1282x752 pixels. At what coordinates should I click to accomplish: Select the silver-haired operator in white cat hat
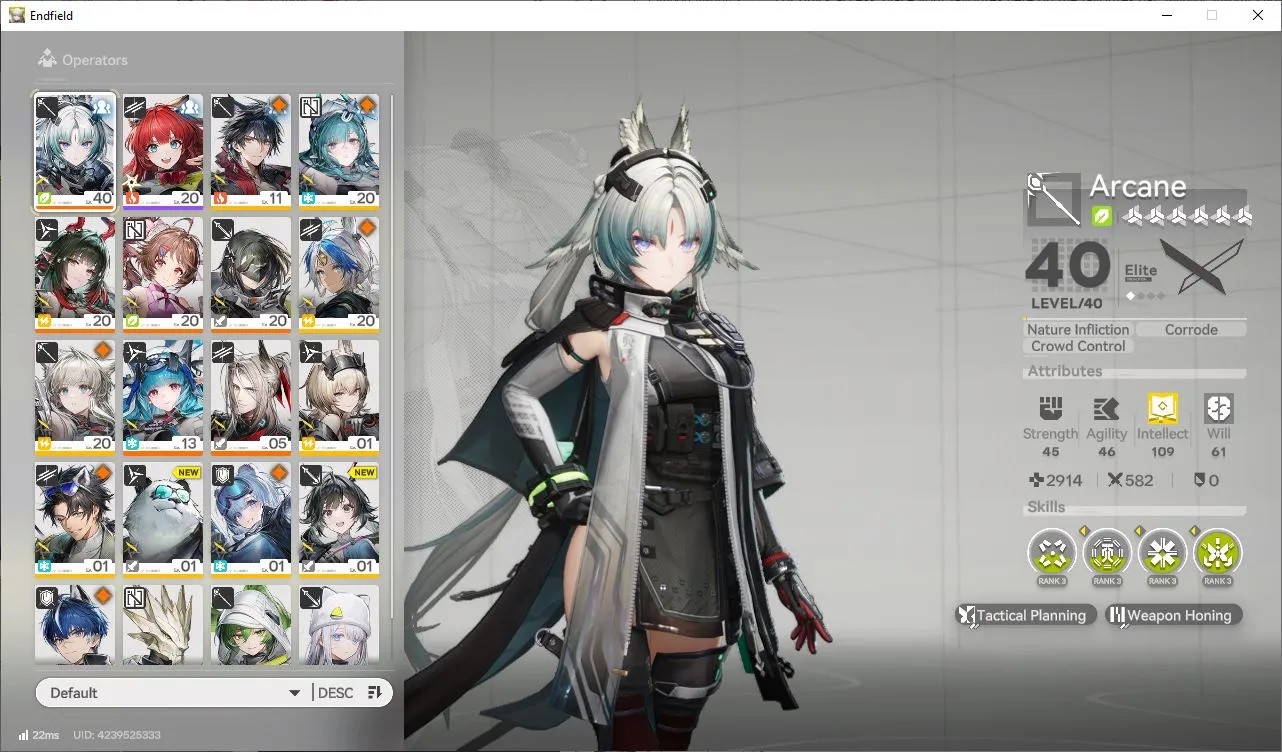tap(339, 625)
